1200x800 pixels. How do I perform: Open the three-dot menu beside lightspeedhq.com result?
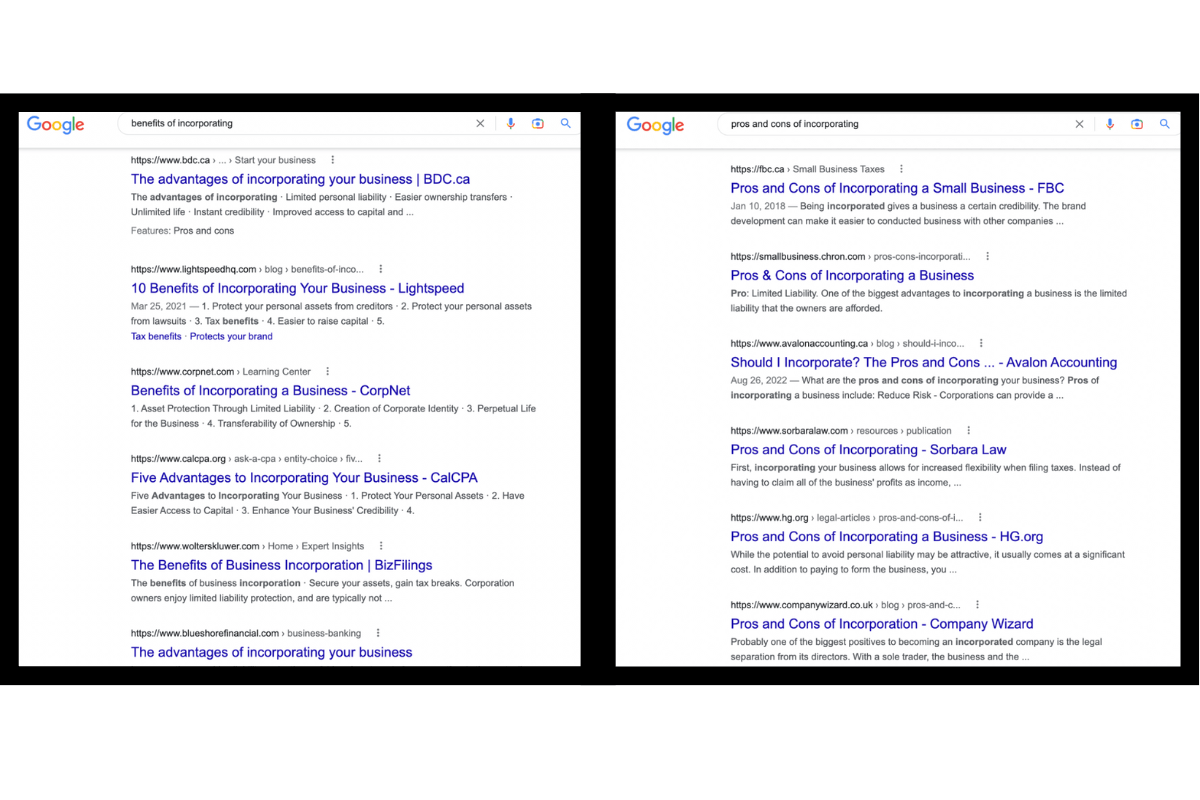(381, 269)
